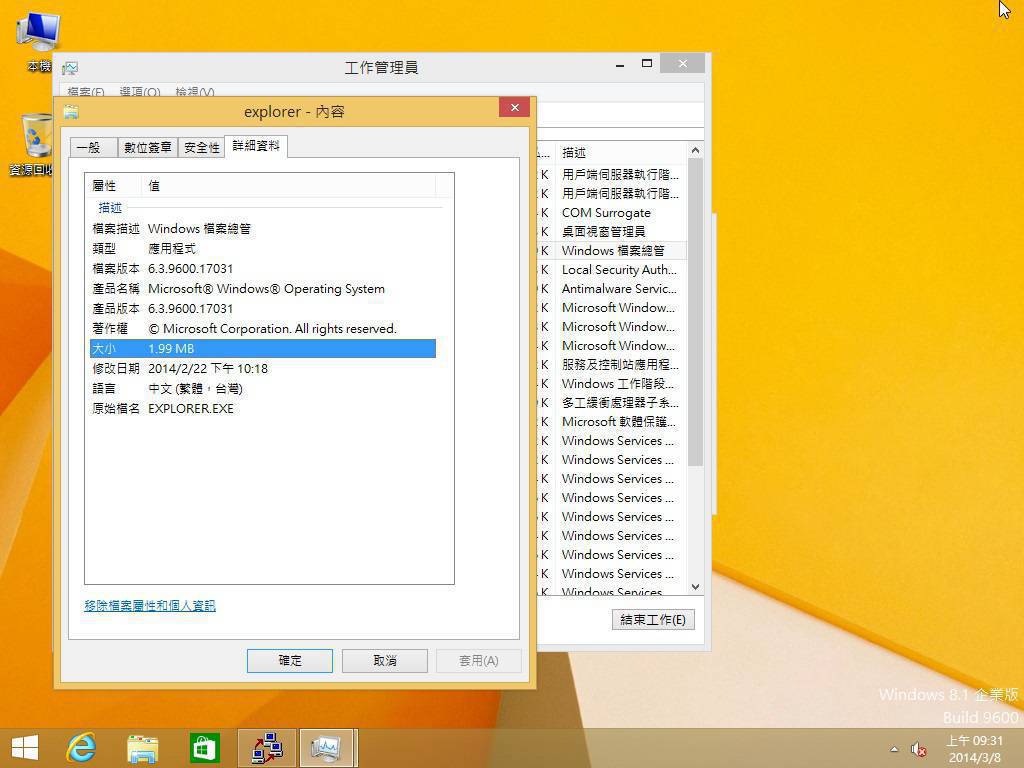Select the Local Security Auth... process row
This screenshot has height=768, width=1024.
tap(613, 270)
